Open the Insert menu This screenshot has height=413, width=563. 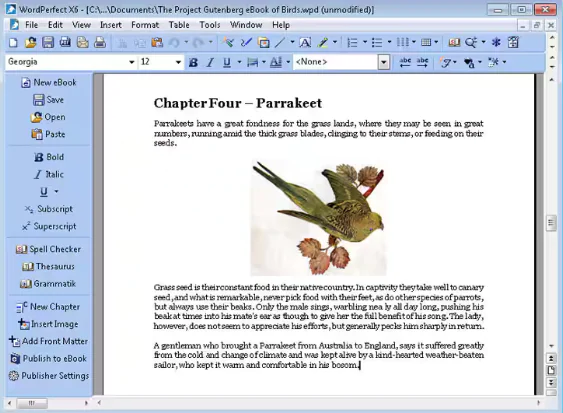111,25
